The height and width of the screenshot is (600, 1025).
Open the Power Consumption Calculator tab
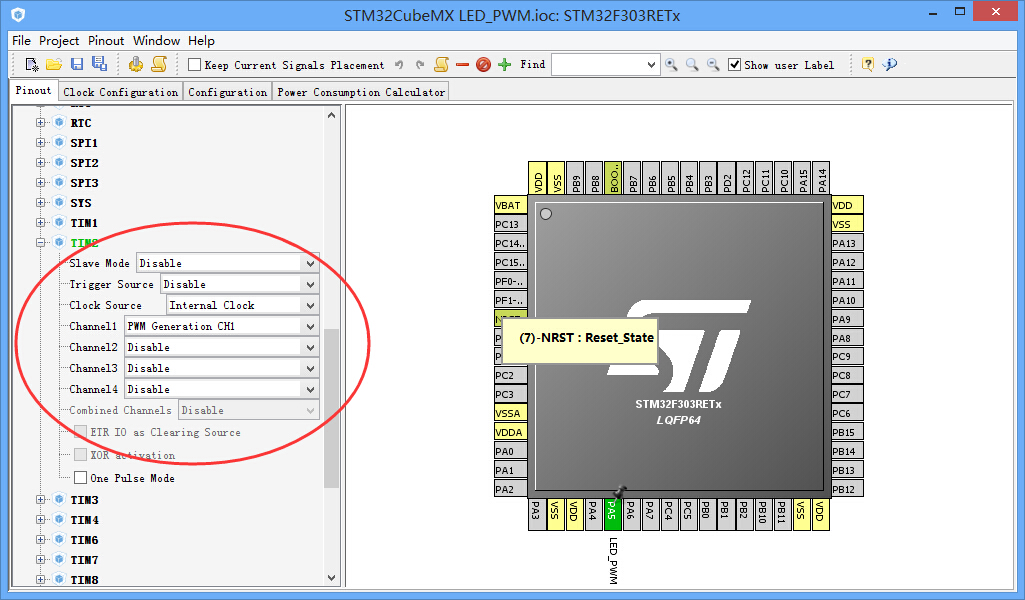click(361, 92)
